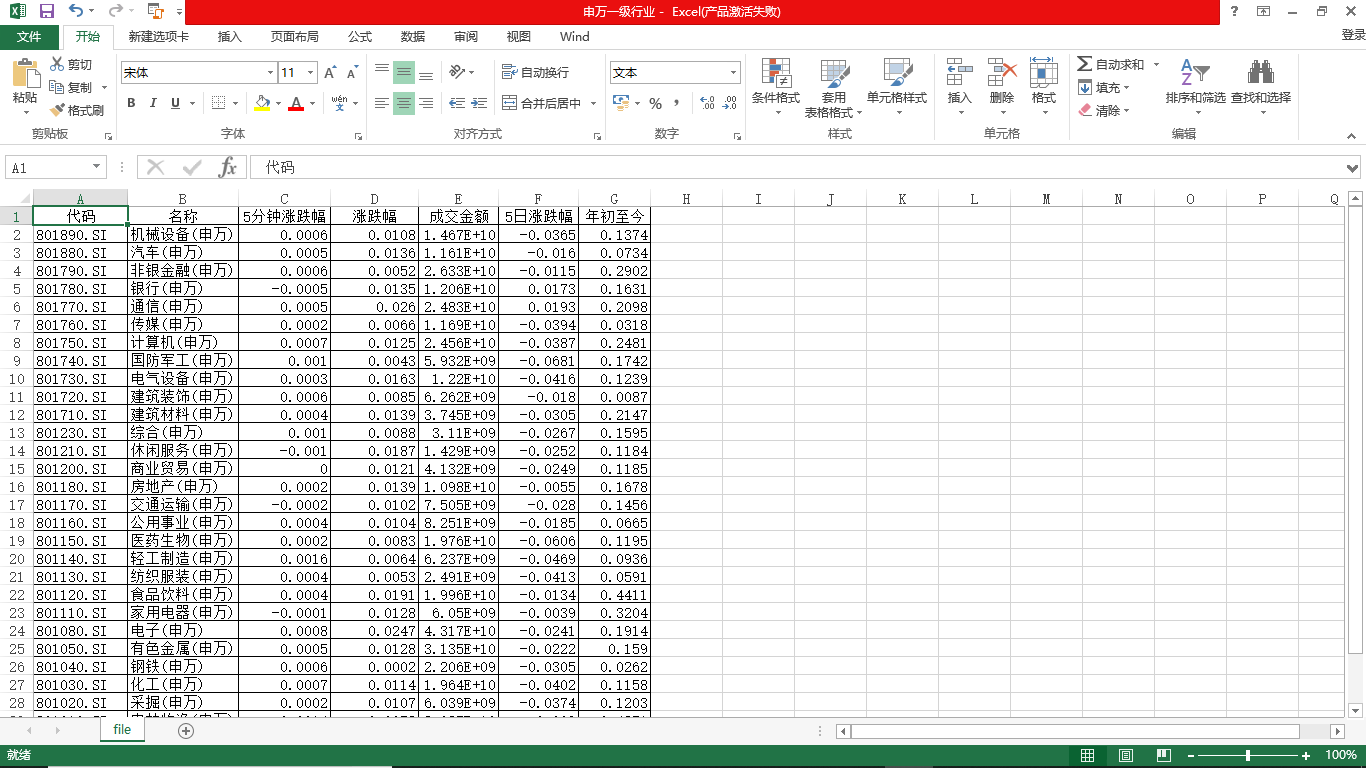This screenshot has height=768, width=1366.
Task: Add a new sheet with plus icon
Action: pyautogui.click(x=185, y=731)
